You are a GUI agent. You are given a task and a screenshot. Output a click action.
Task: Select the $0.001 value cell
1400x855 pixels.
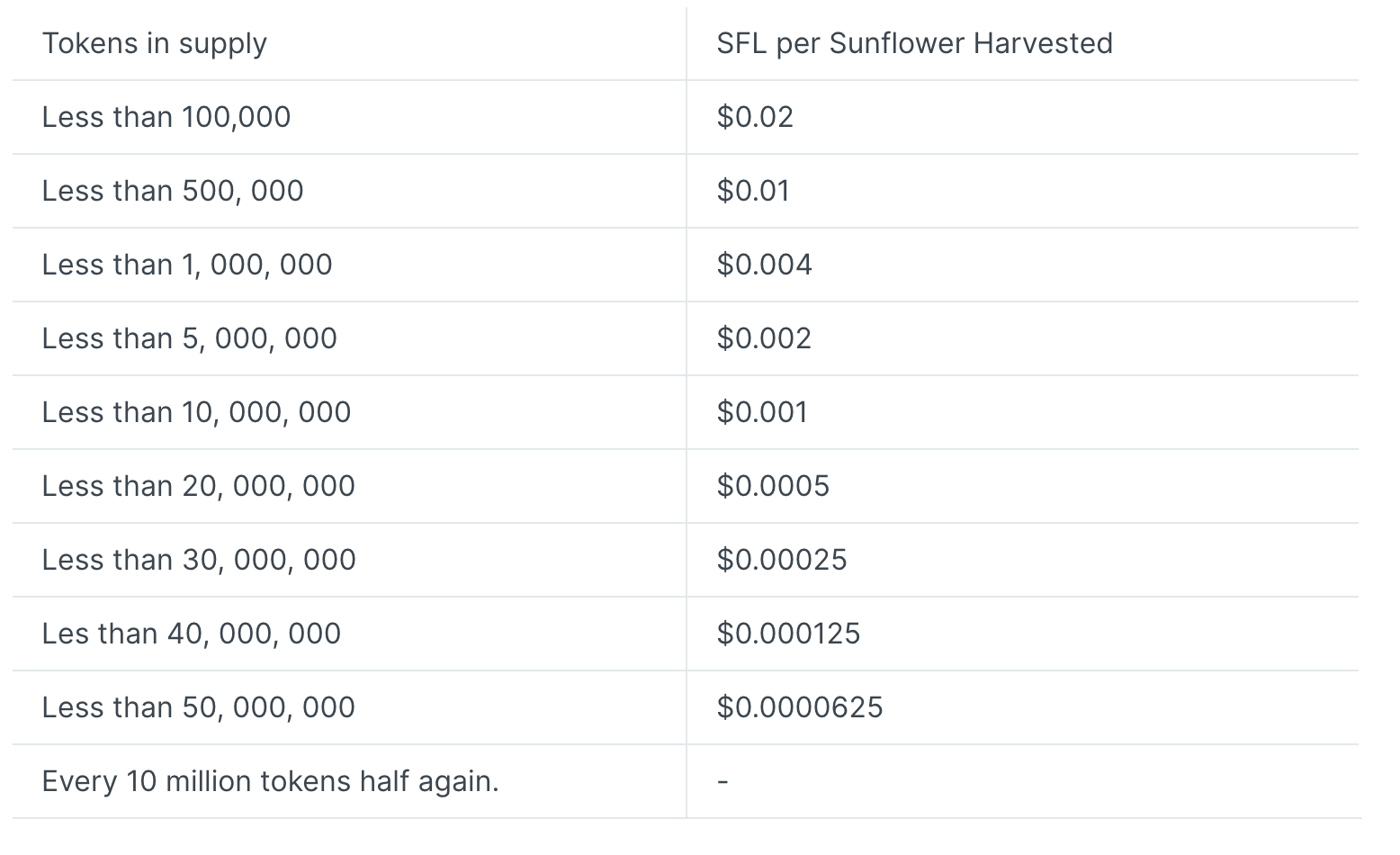click(762, 412)
